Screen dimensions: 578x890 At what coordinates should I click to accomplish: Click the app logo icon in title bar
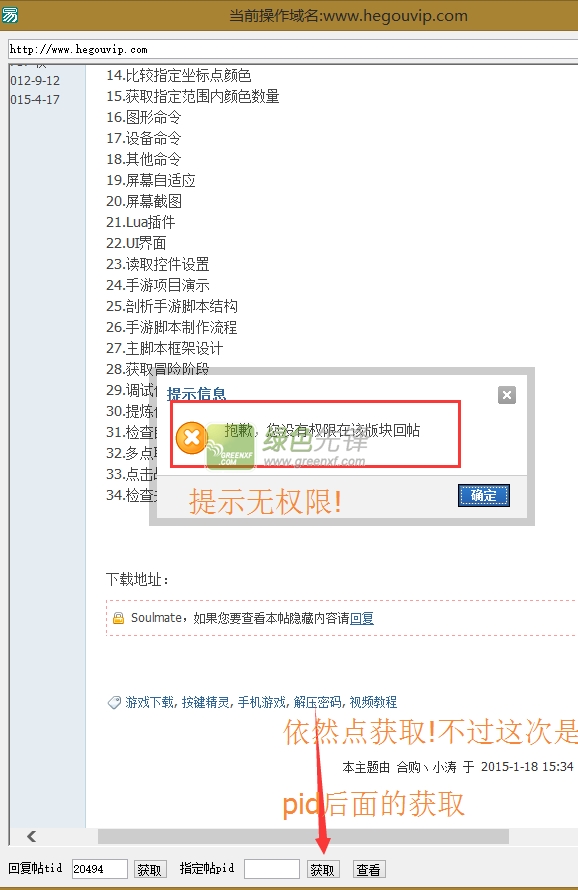click(10, 15)
